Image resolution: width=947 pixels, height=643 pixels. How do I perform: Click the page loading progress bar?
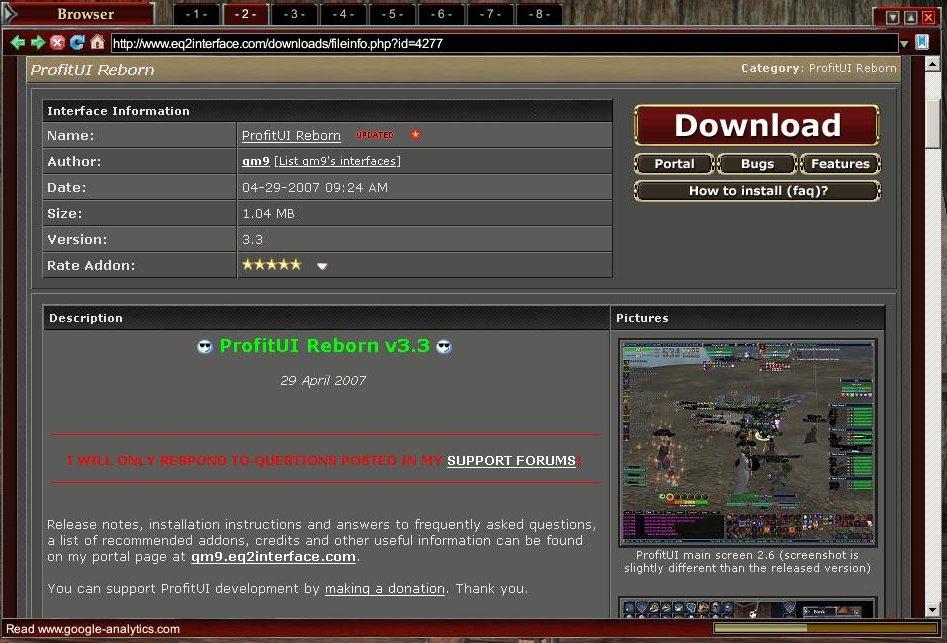pos(824,629)
